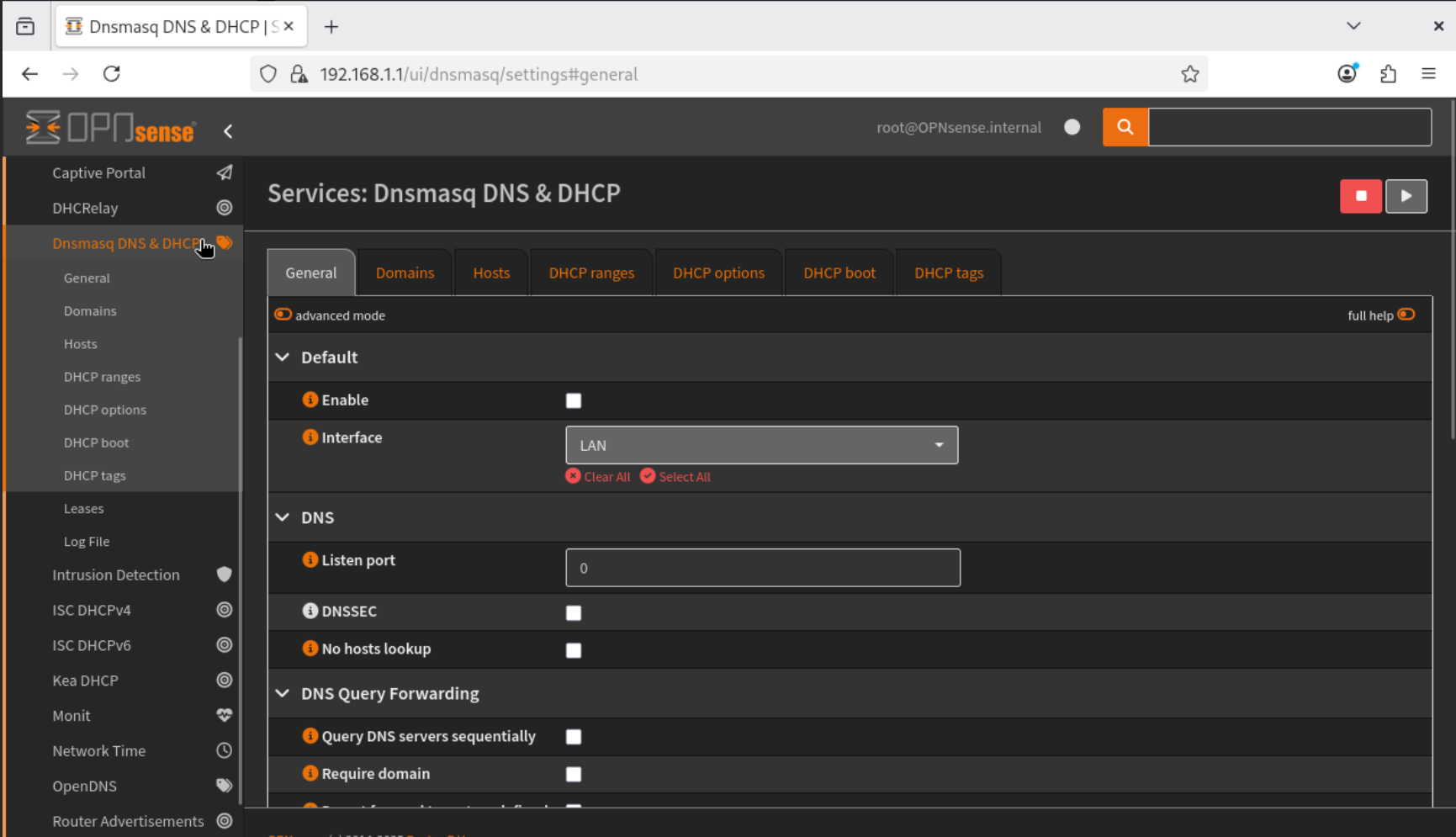Collapse the sidebar with the chevron icon

pos(228,131)
